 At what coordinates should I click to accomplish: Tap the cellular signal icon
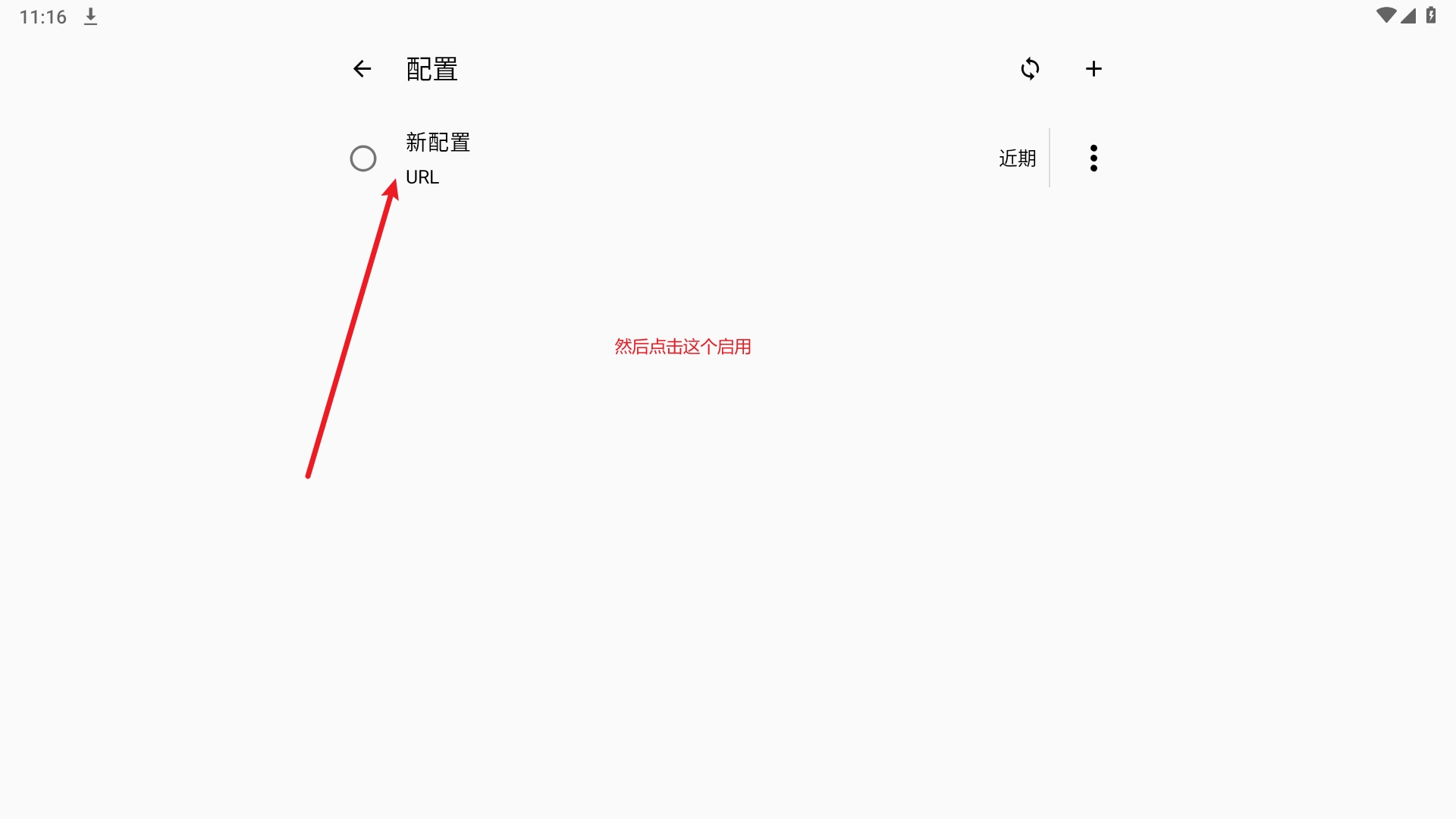(1408, 15)
